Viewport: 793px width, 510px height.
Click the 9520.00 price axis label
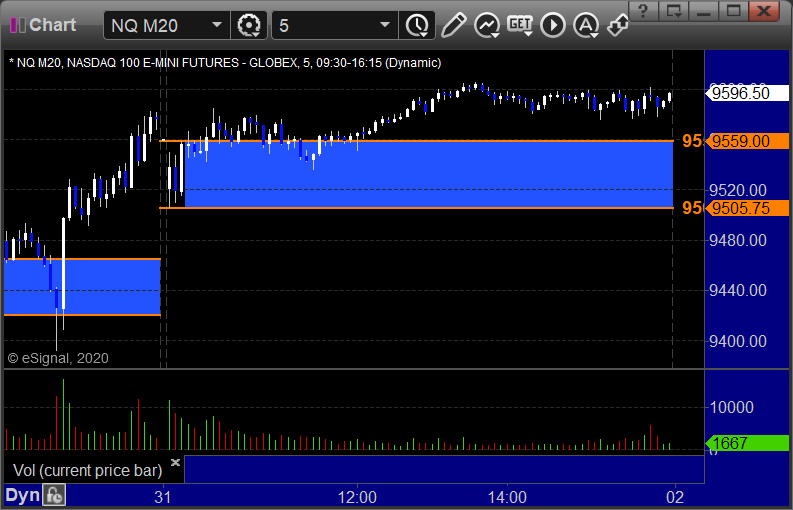tap(738, 190)
